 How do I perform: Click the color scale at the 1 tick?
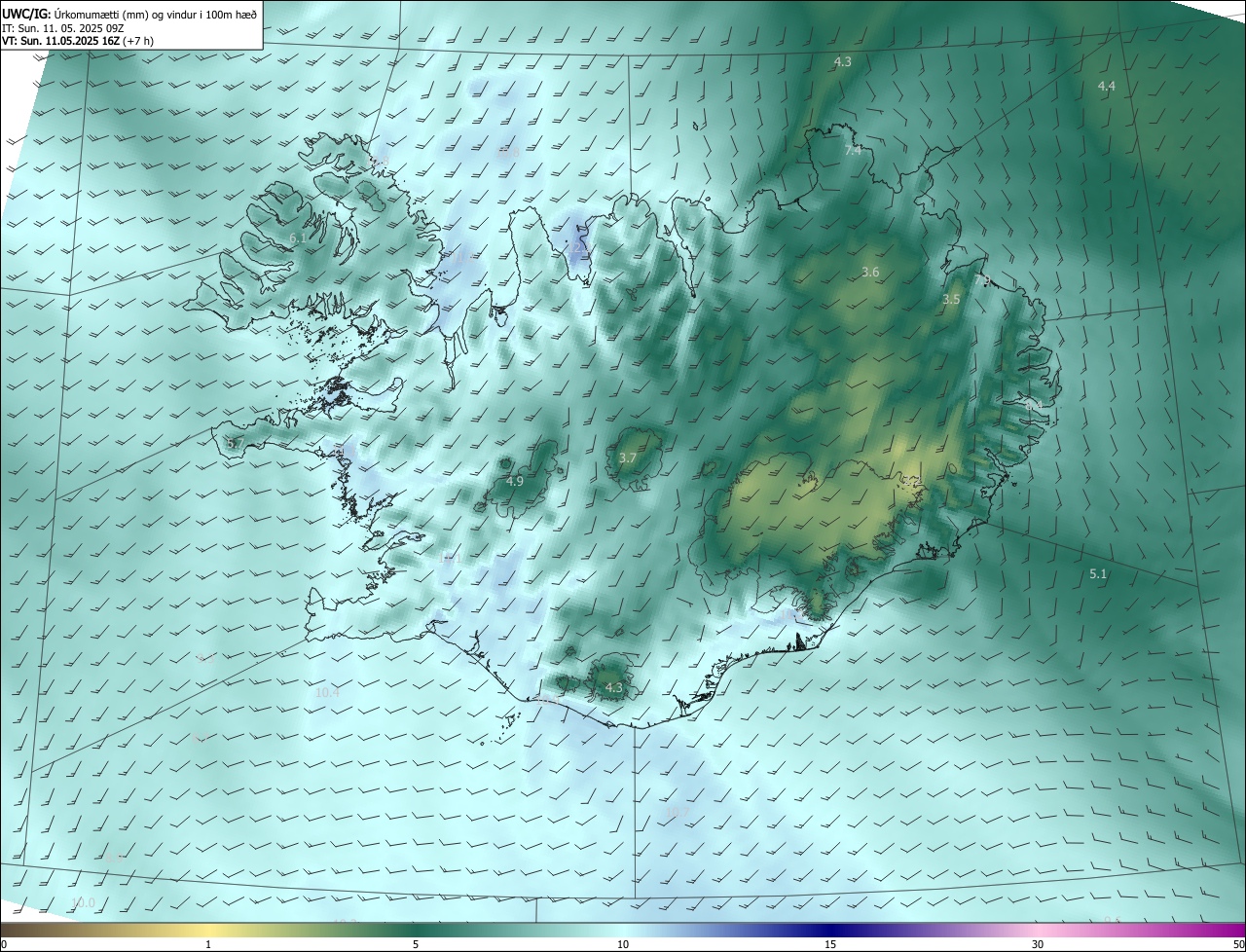[208, 944]
